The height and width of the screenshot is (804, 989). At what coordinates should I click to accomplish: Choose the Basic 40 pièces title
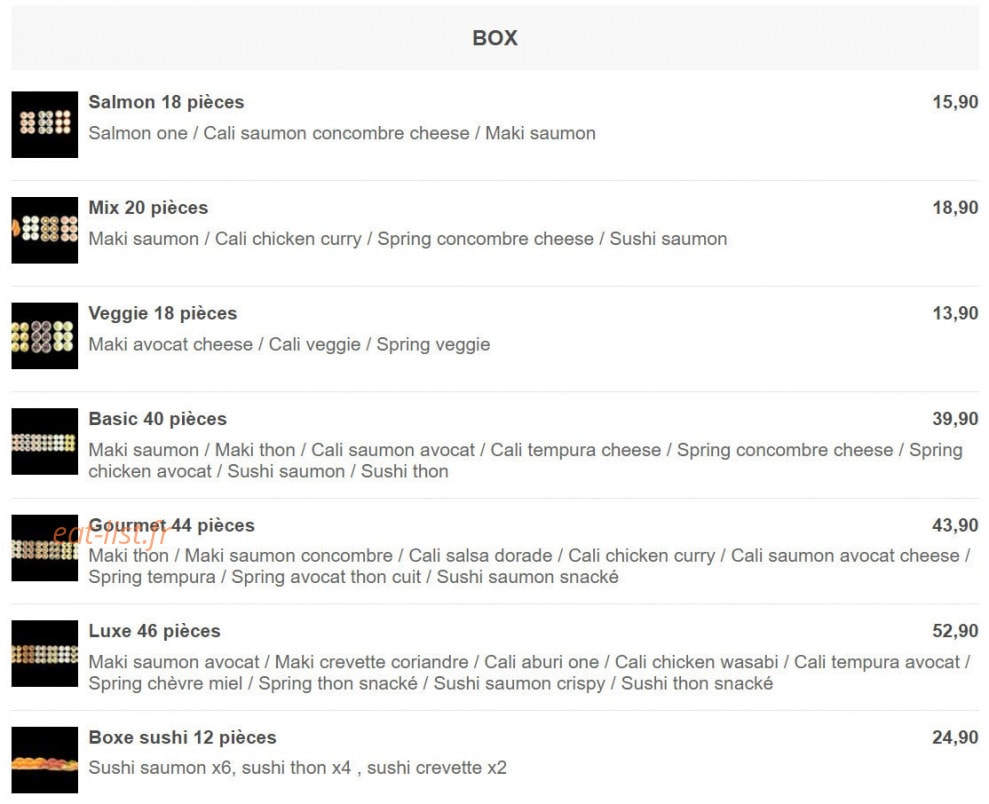click(x=158, y=419)
